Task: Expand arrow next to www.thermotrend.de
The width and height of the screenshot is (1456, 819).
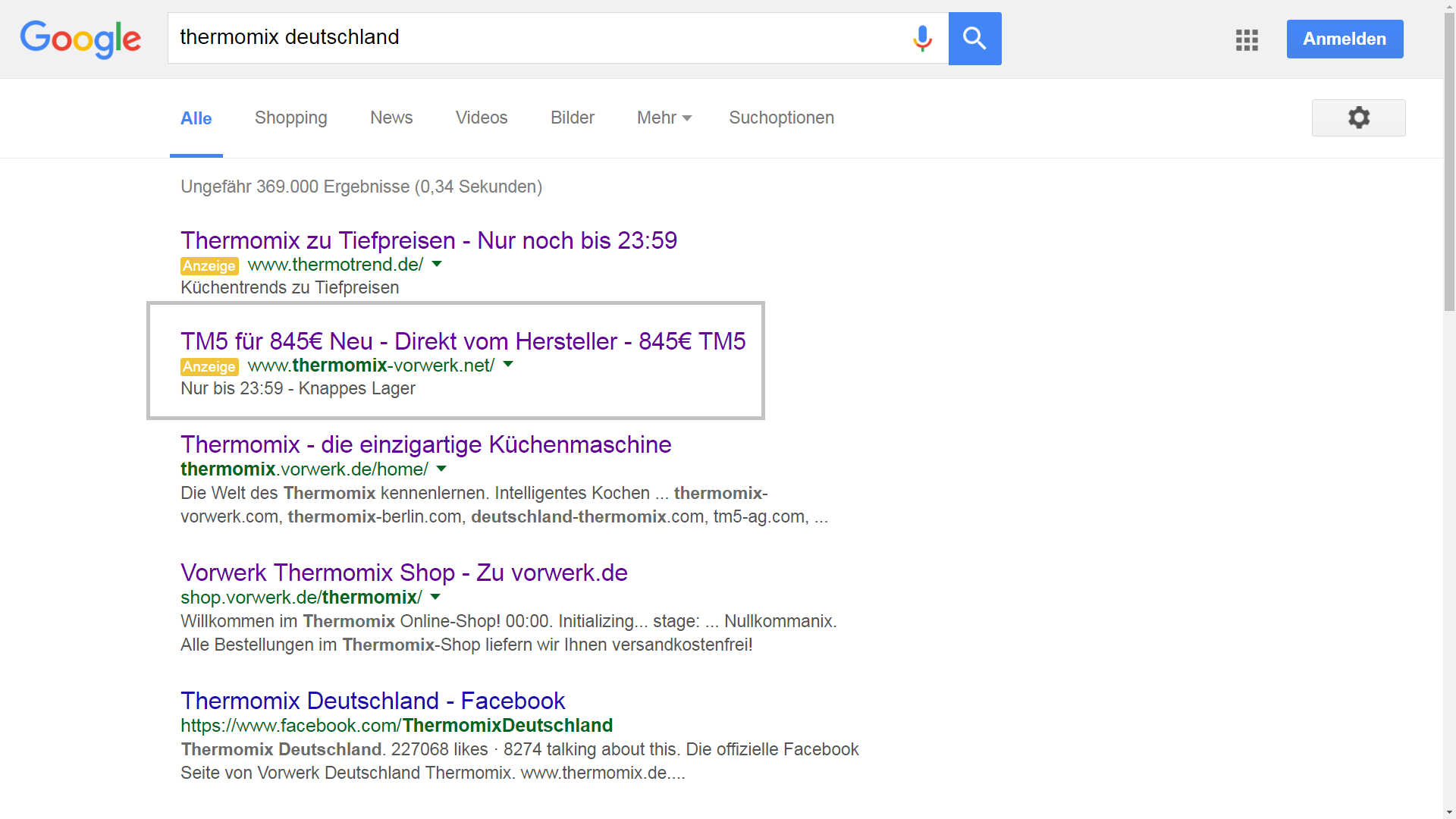Action: click(x=437, y=264)
